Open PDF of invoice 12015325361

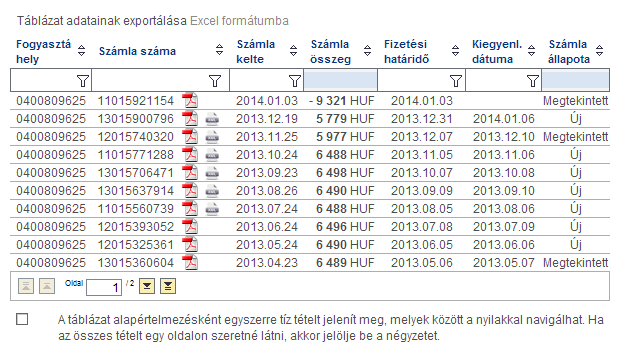[190, 245]
